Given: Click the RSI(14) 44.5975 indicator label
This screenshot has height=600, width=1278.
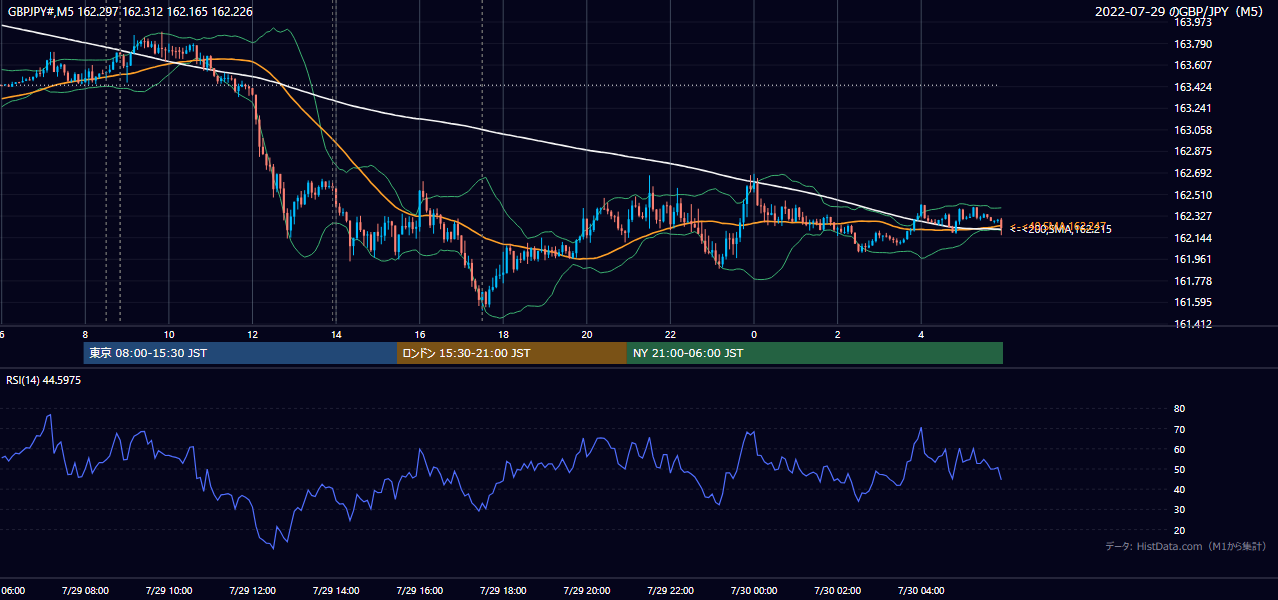Looking at the screenshot, I should point(44,380).
